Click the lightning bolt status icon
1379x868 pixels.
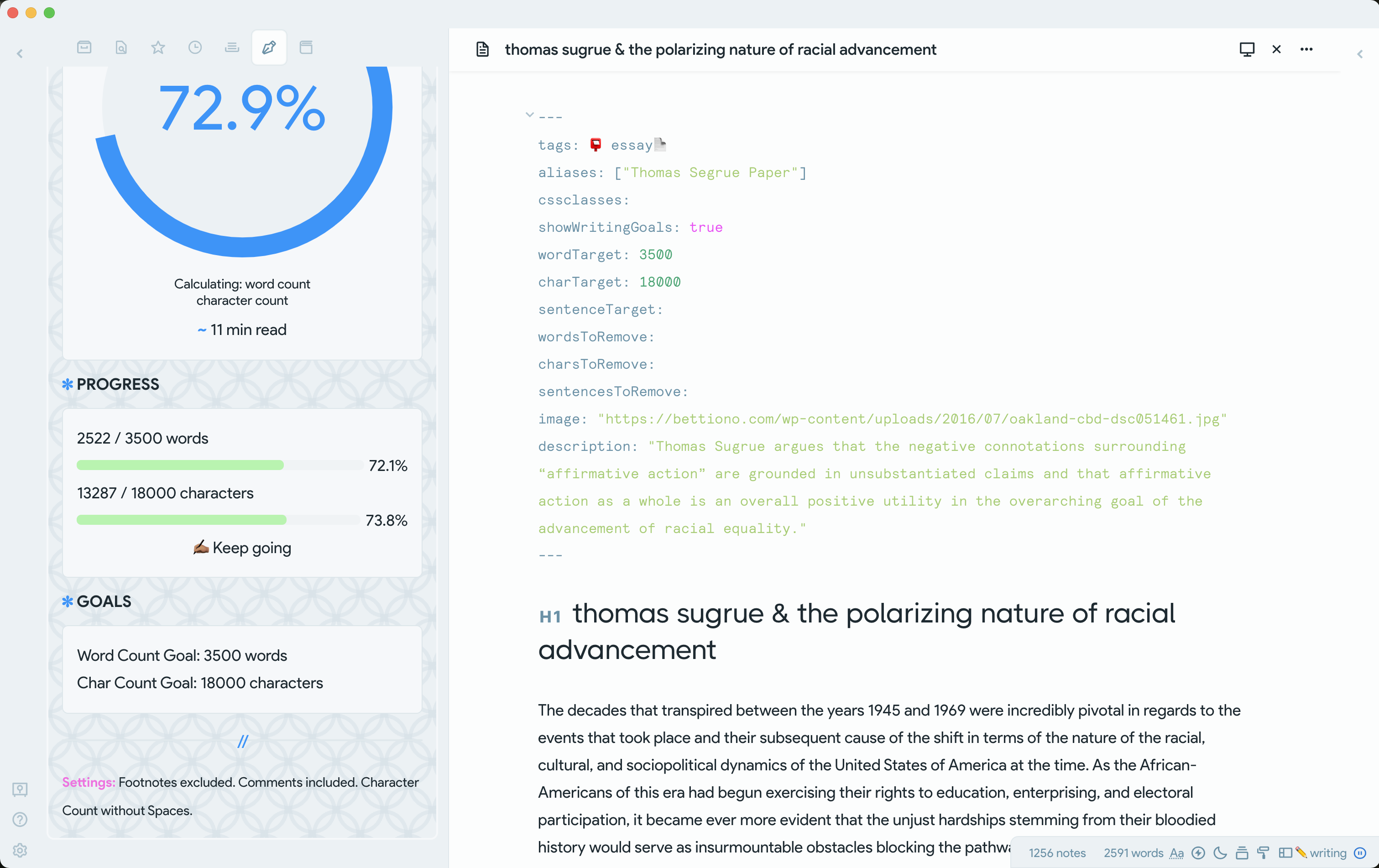click(x=1198, y=853)
